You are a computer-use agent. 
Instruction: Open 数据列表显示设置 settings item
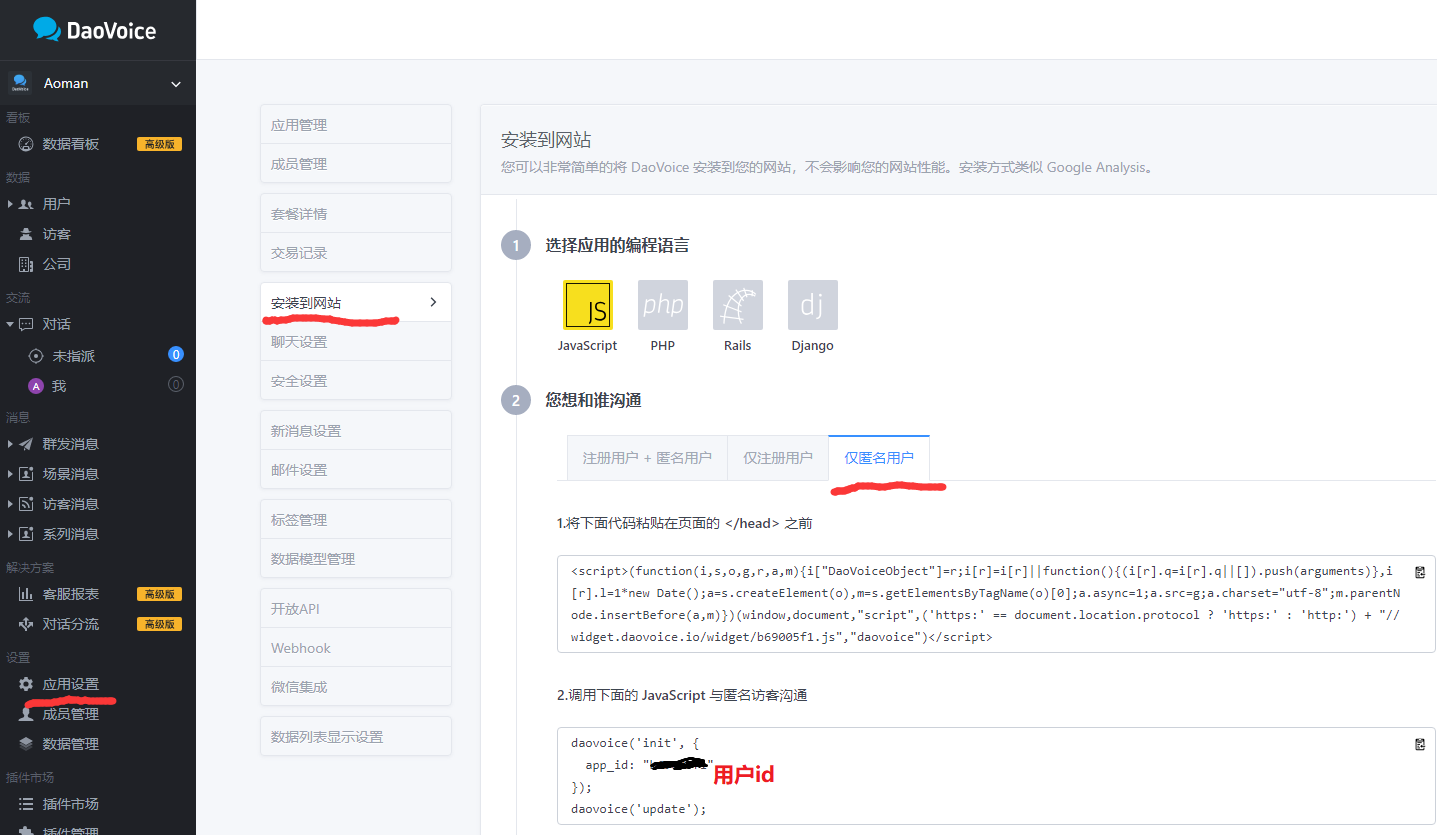pyautogui.click(x=356, y=737)
